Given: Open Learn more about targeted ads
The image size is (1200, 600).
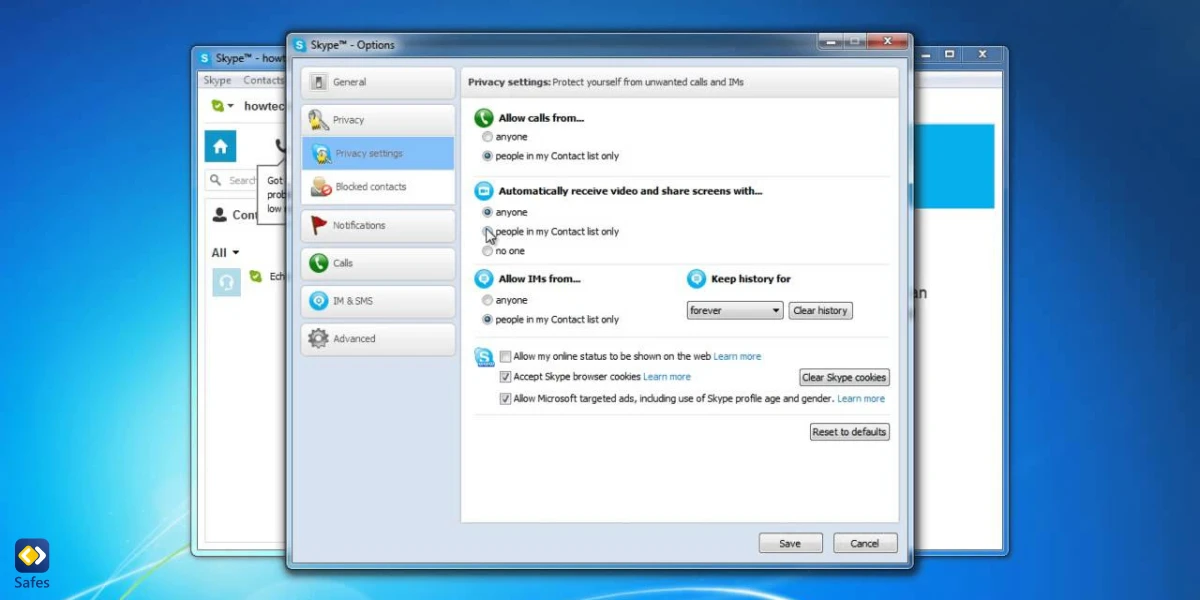Looking at the screenshot, I should [861, 398].
